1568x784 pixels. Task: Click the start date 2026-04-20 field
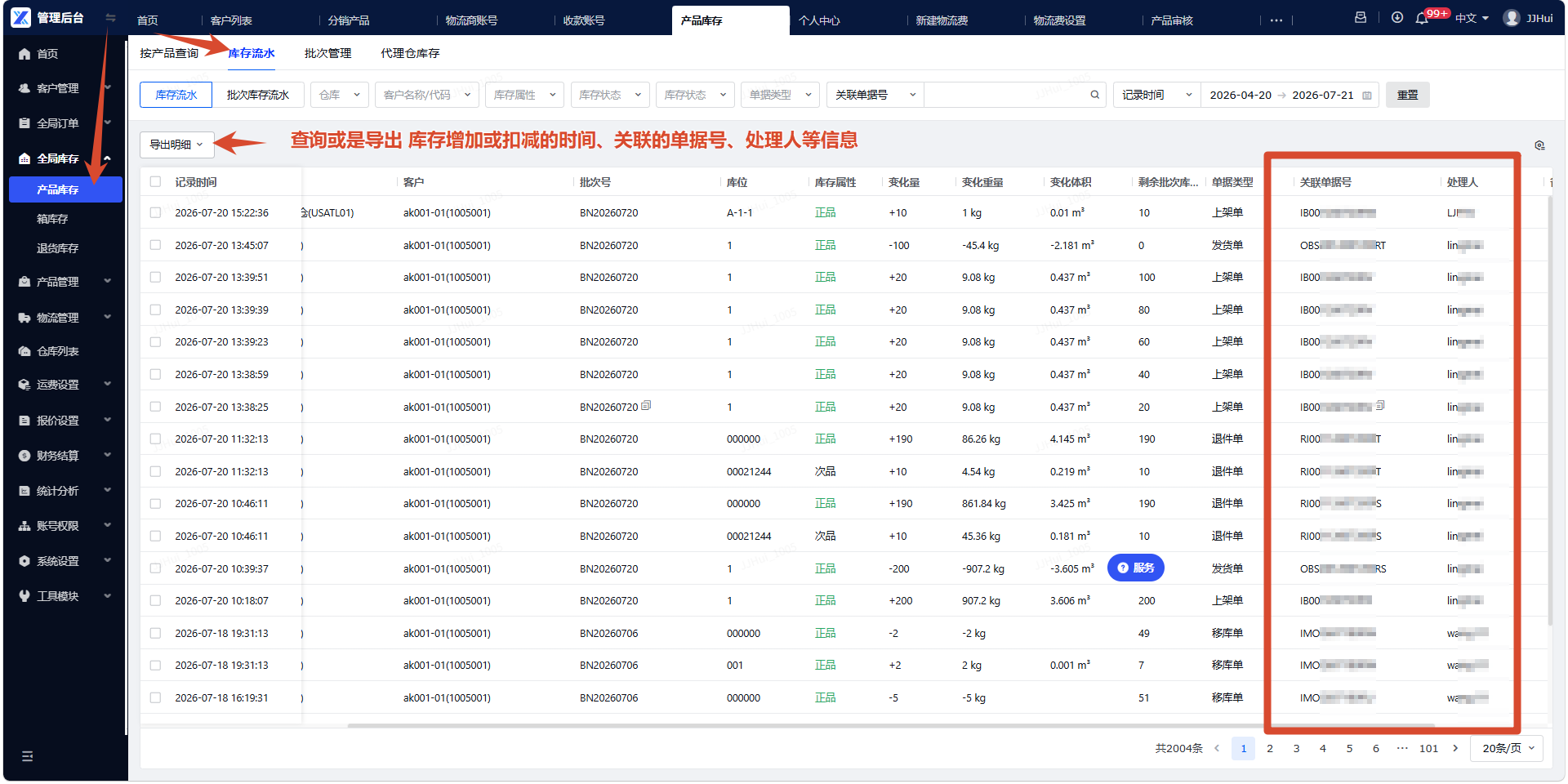(x=1241, y=95)
